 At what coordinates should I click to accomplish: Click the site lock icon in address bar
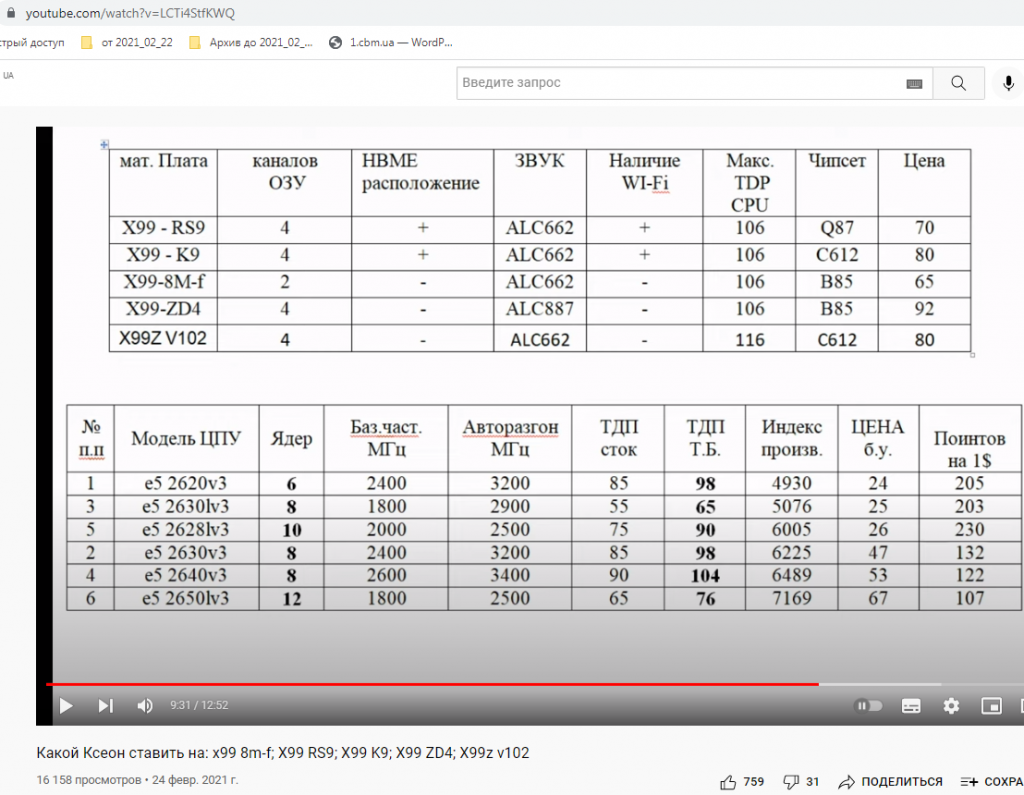[x=10, y=12]
